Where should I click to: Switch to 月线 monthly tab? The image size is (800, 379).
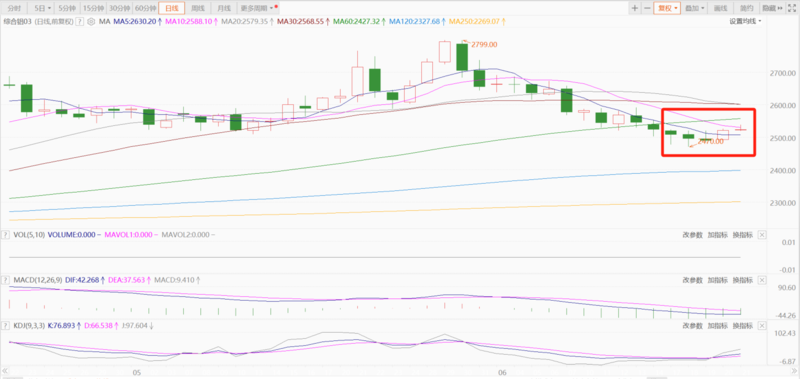click(223, 8)
